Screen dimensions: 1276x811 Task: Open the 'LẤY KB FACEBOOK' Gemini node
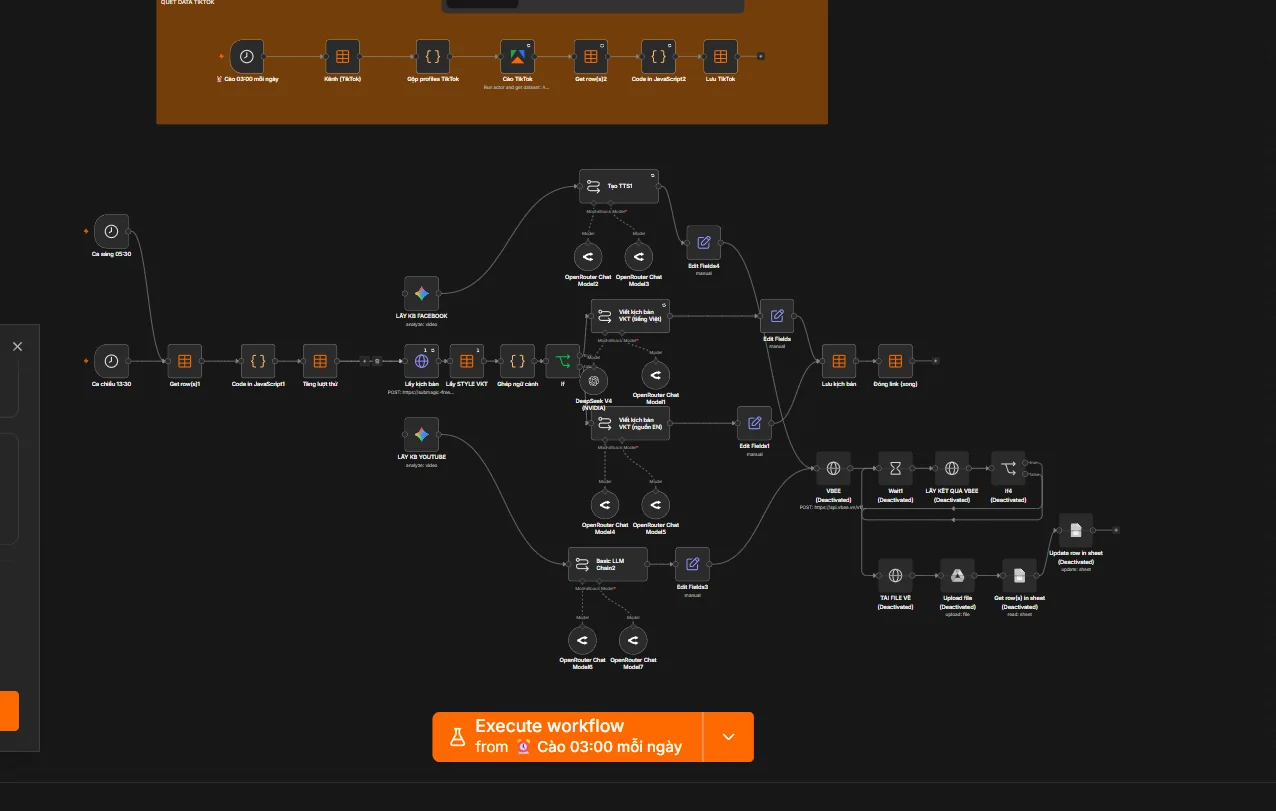click(421, 293)
